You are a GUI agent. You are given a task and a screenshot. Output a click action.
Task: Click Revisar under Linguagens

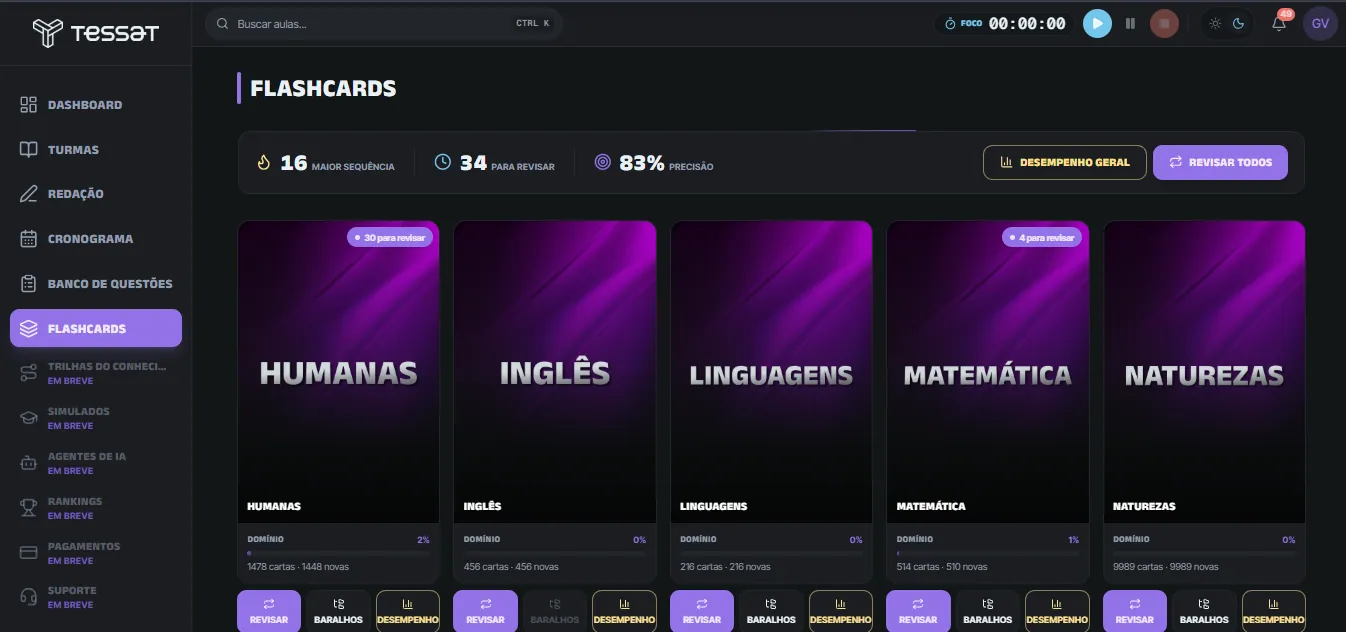702,611
